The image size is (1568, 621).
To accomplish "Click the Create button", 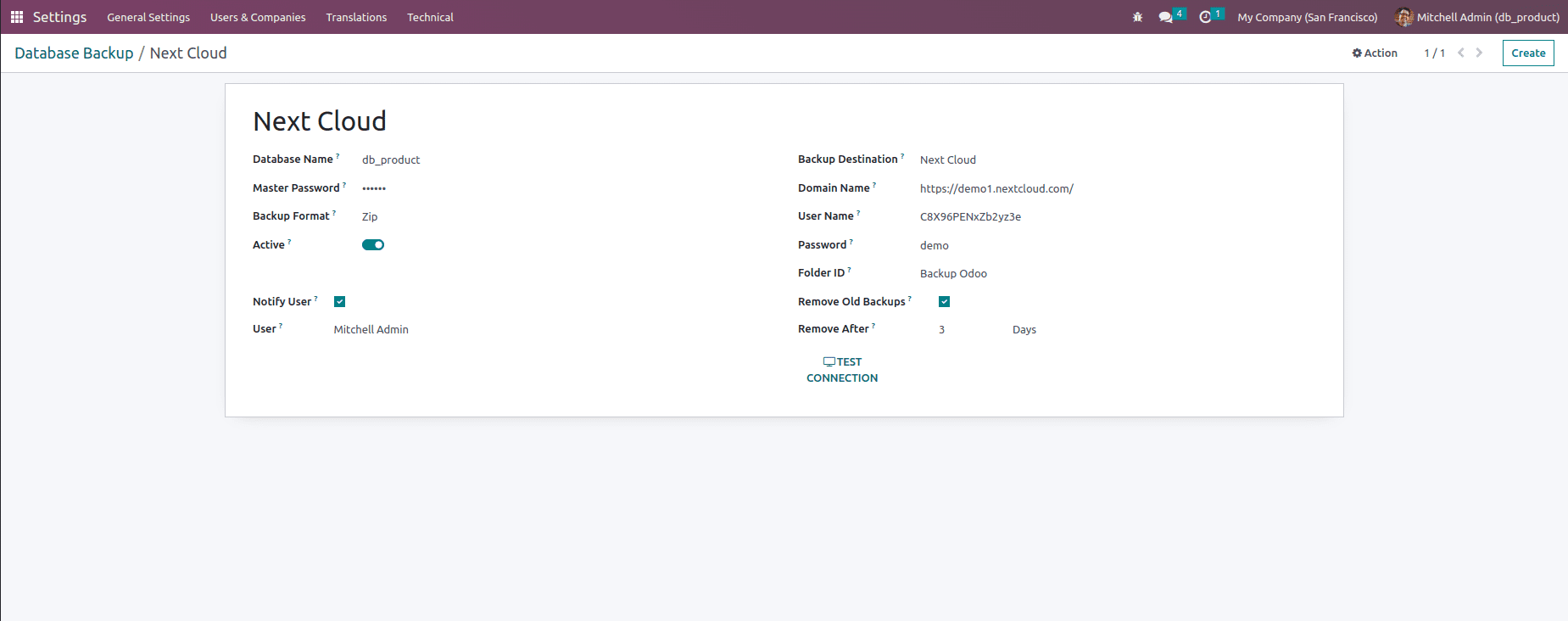I will click(1528, 53).
